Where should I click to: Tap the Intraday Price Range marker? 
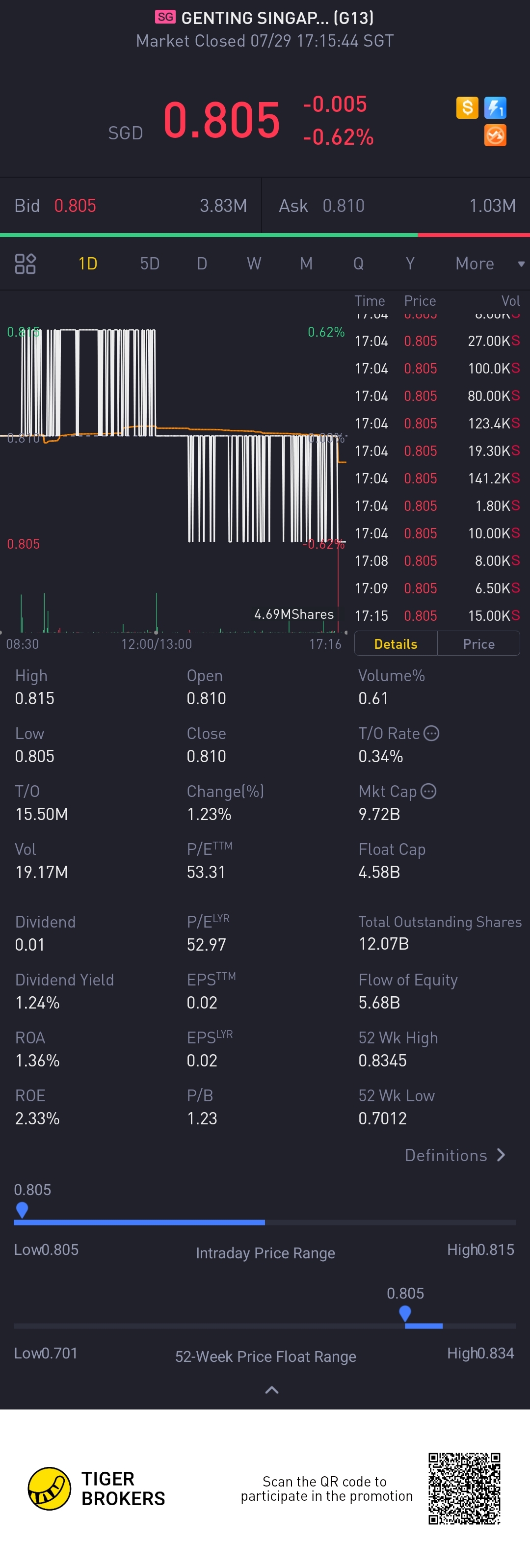click(22, 1209)
